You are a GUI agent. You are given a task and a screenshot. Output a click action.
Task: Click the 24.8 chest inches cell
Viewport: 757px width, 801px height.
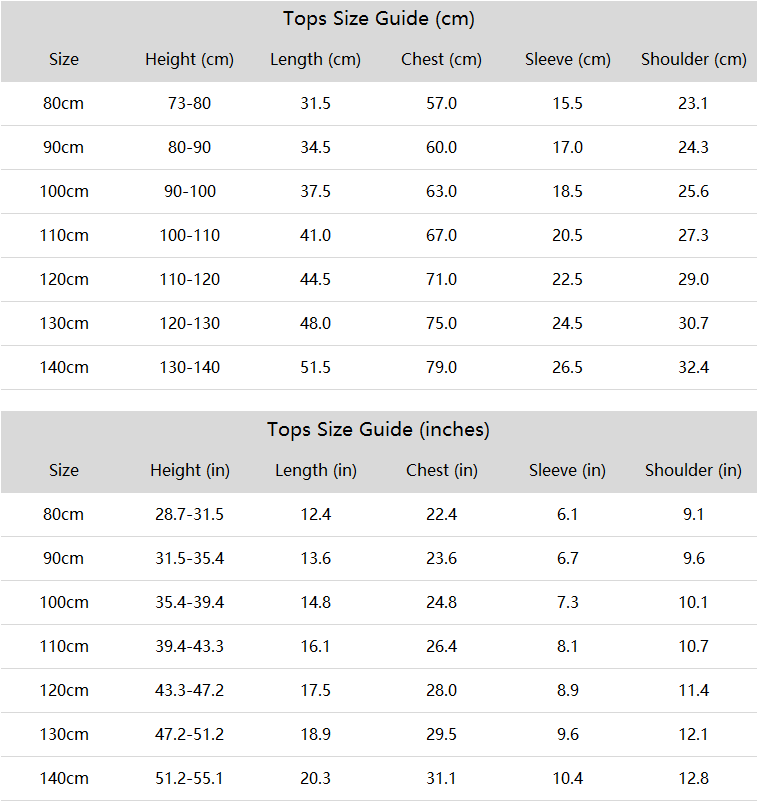click(x=441, y=602)
